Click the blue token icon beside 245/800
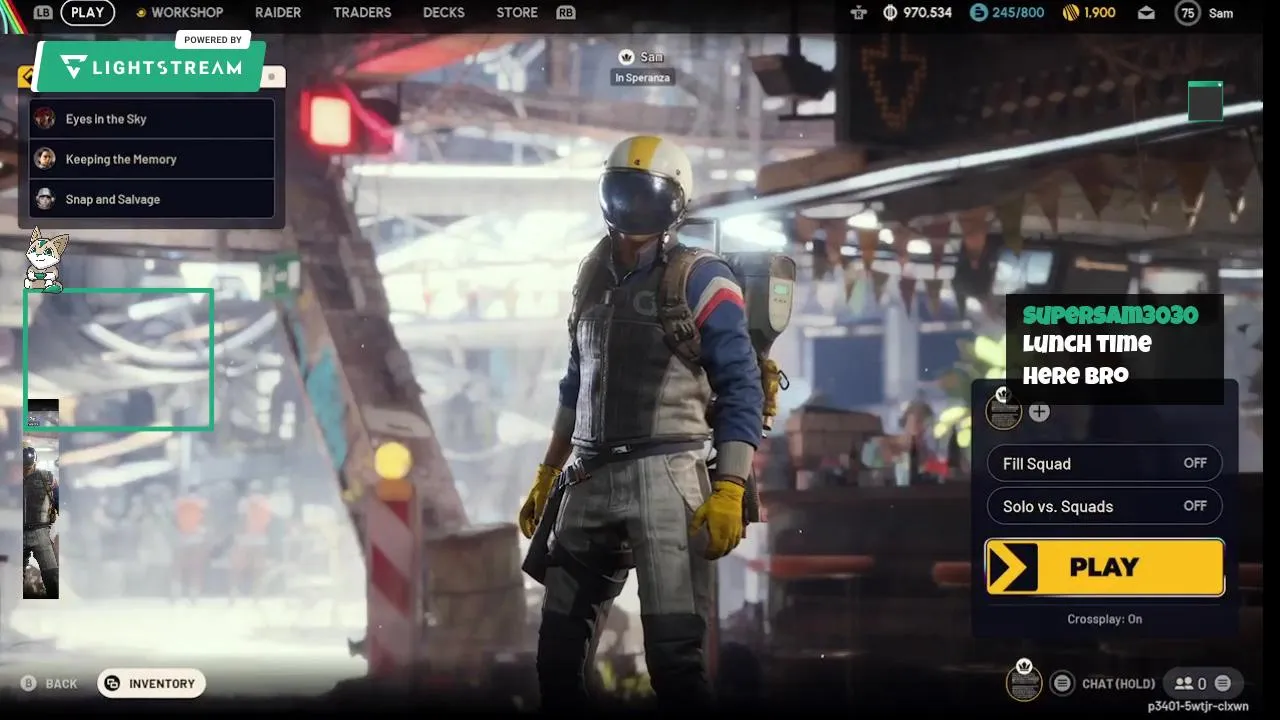The image size is (1280, 720). pos(978,13)
